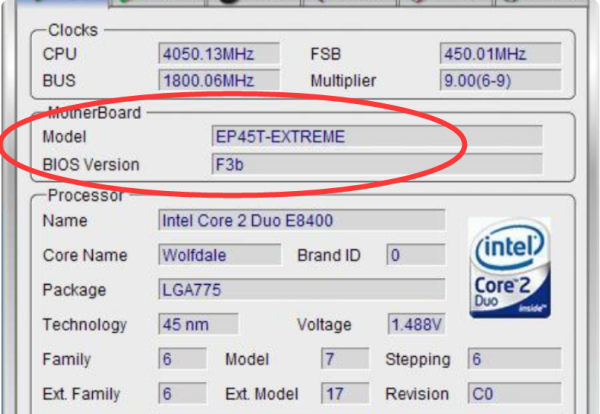Click the Brand ID field showing 0
600x414 pixels.
point(416,255)
